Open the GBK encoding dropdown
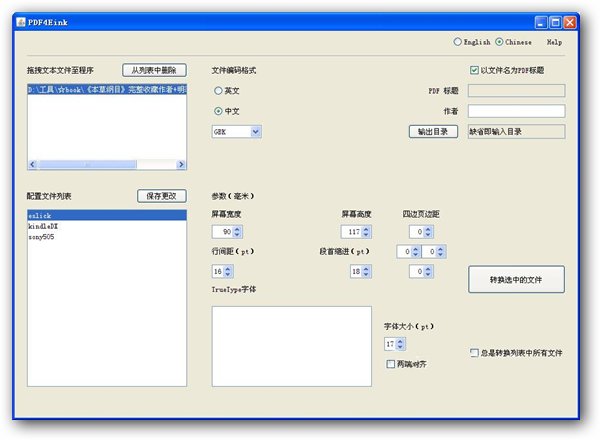The height and width of the screenshot is (440, 600). click(x=255, y=131)
